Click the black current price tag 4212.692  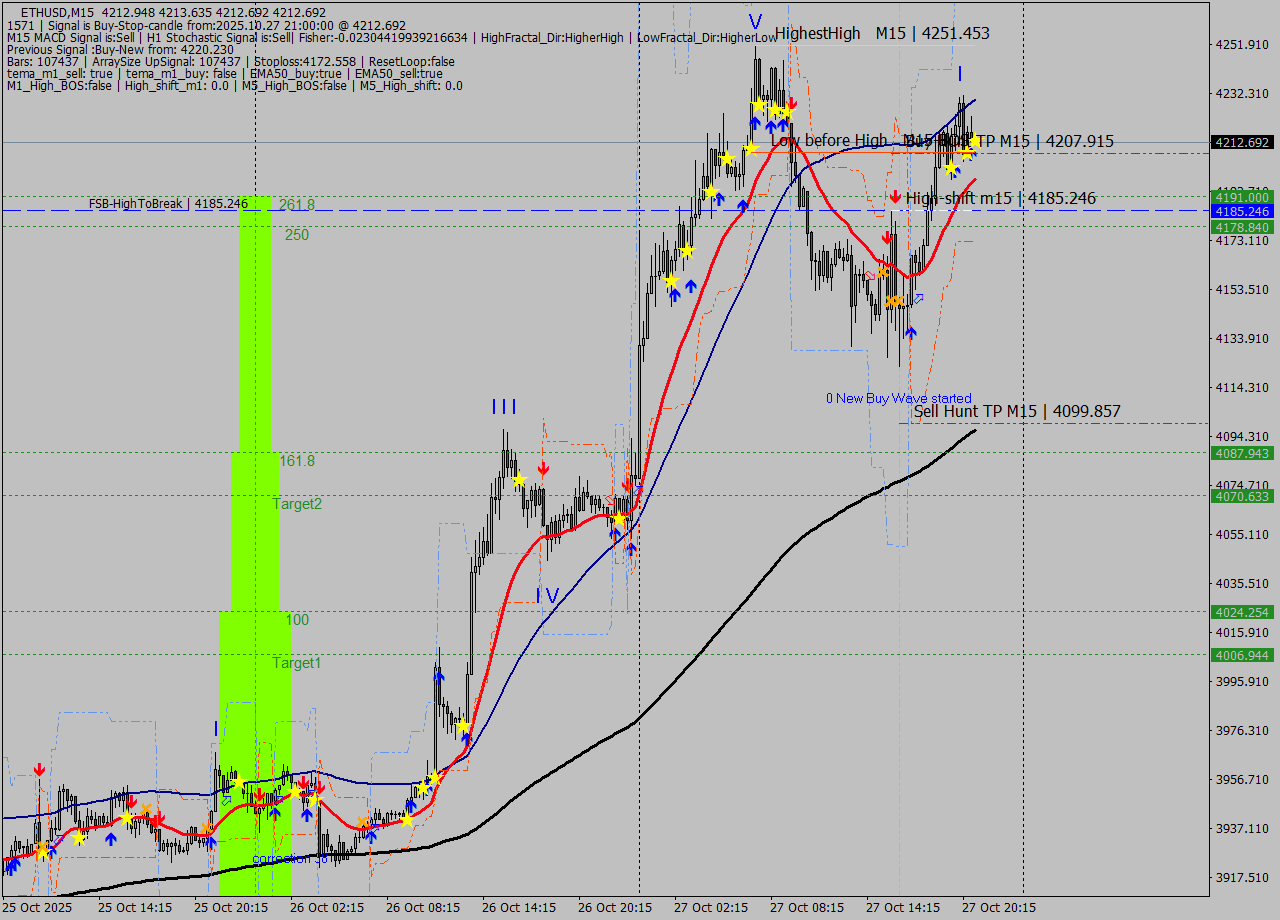(1241, 142)
